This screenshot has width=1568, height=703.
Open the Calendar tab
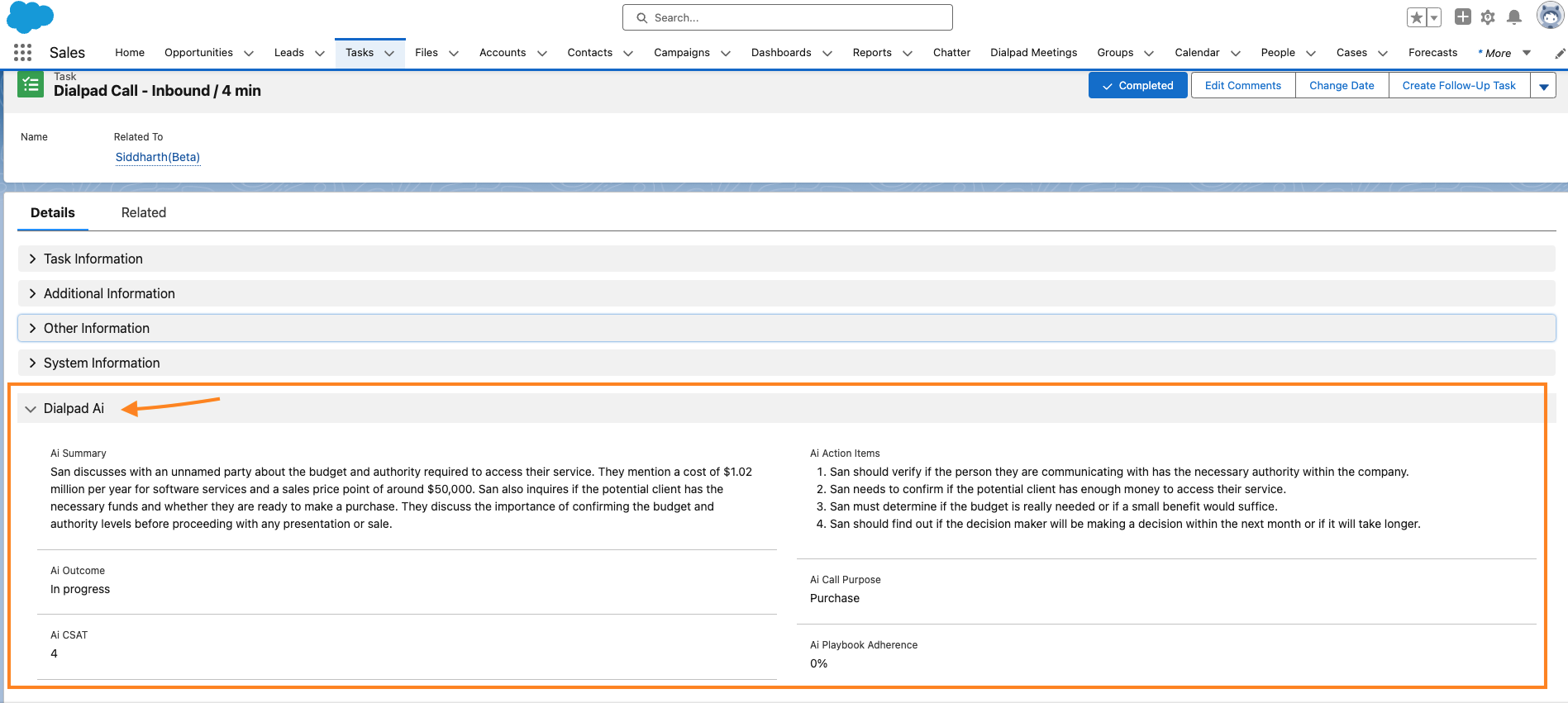tap(1197, 53)
